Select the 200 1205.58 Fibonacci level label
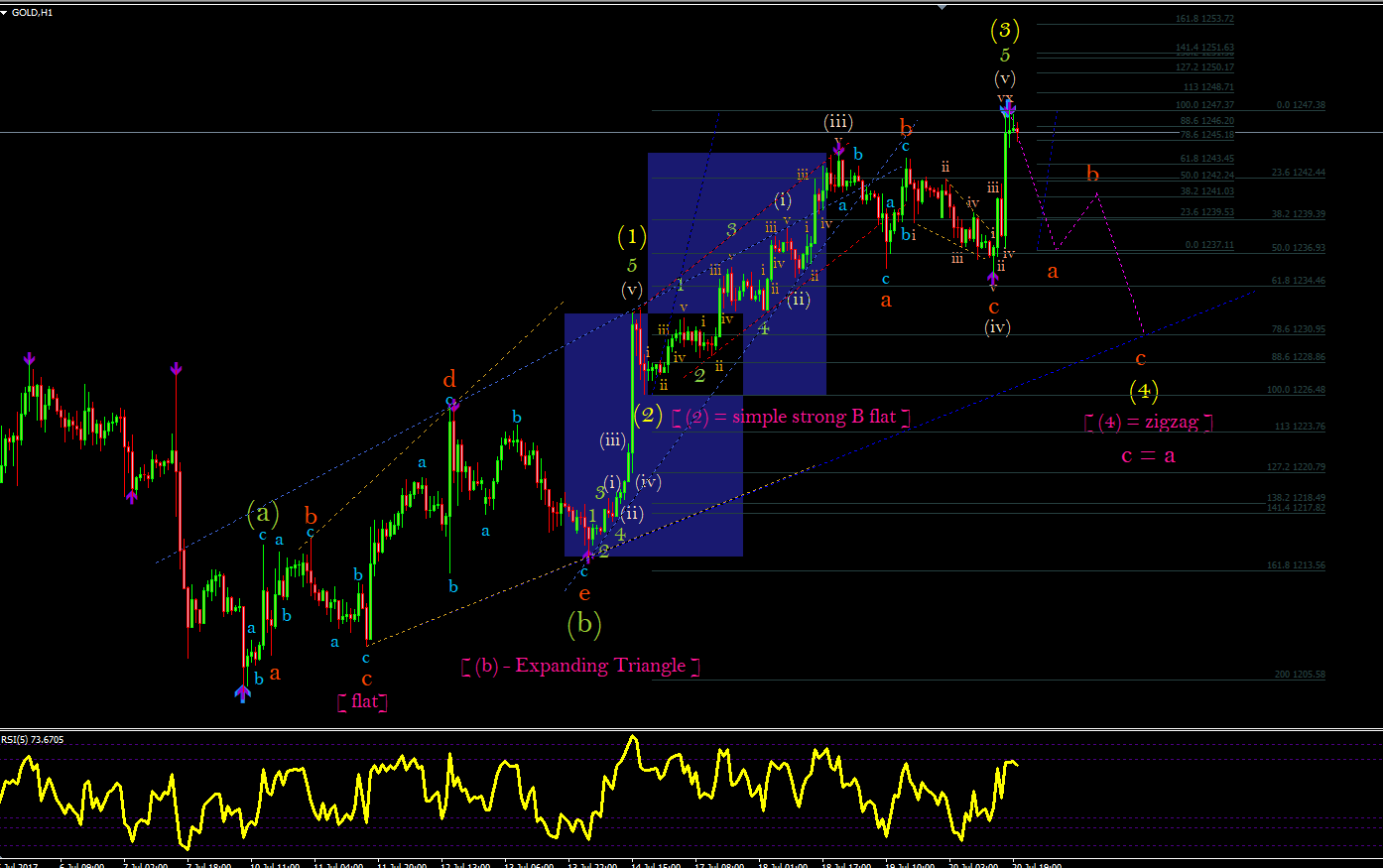The image size is (1383, 868). 1300,675
